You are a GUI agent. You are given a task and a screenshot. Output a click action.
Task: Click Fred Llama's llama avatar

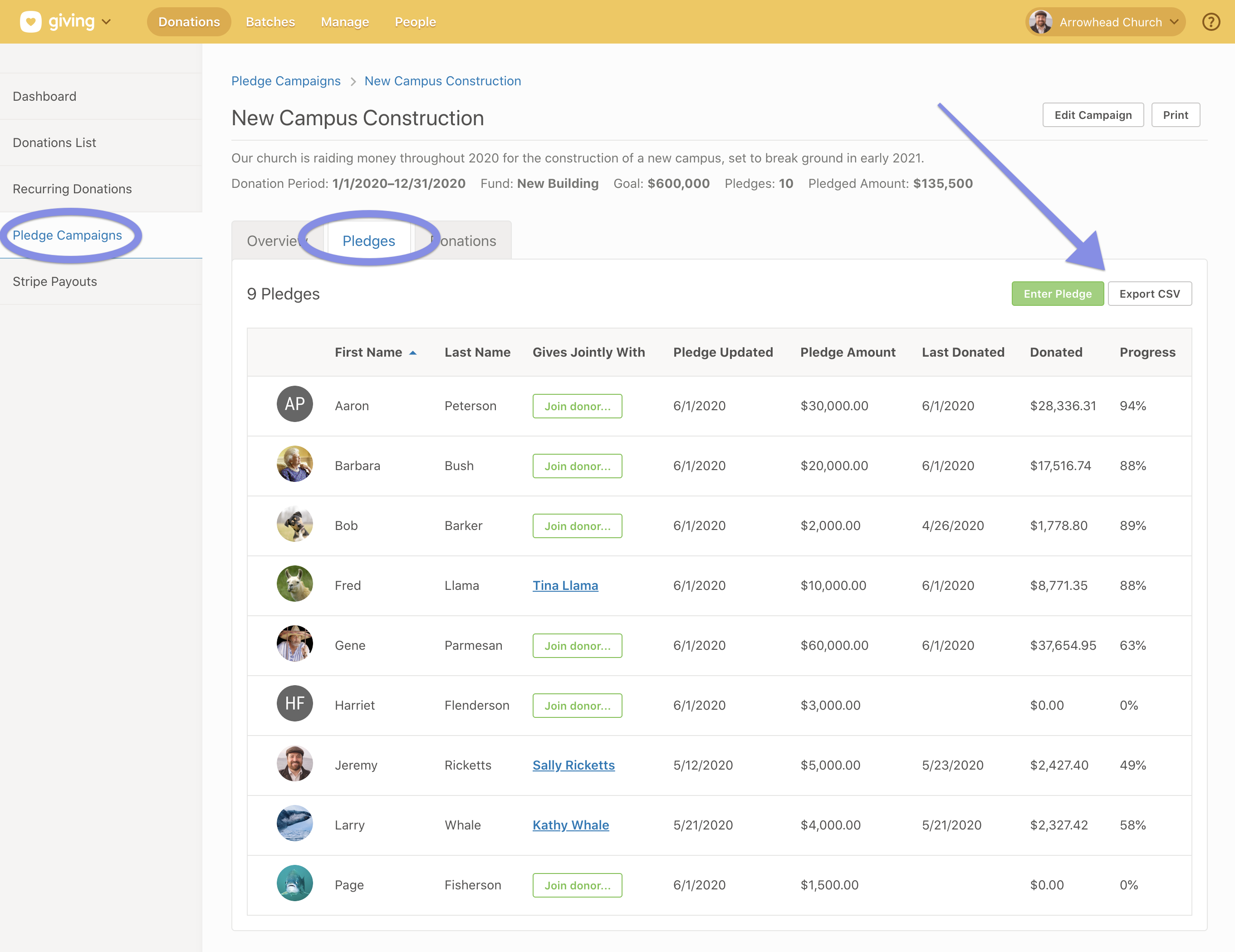click(x=294, y=584)
